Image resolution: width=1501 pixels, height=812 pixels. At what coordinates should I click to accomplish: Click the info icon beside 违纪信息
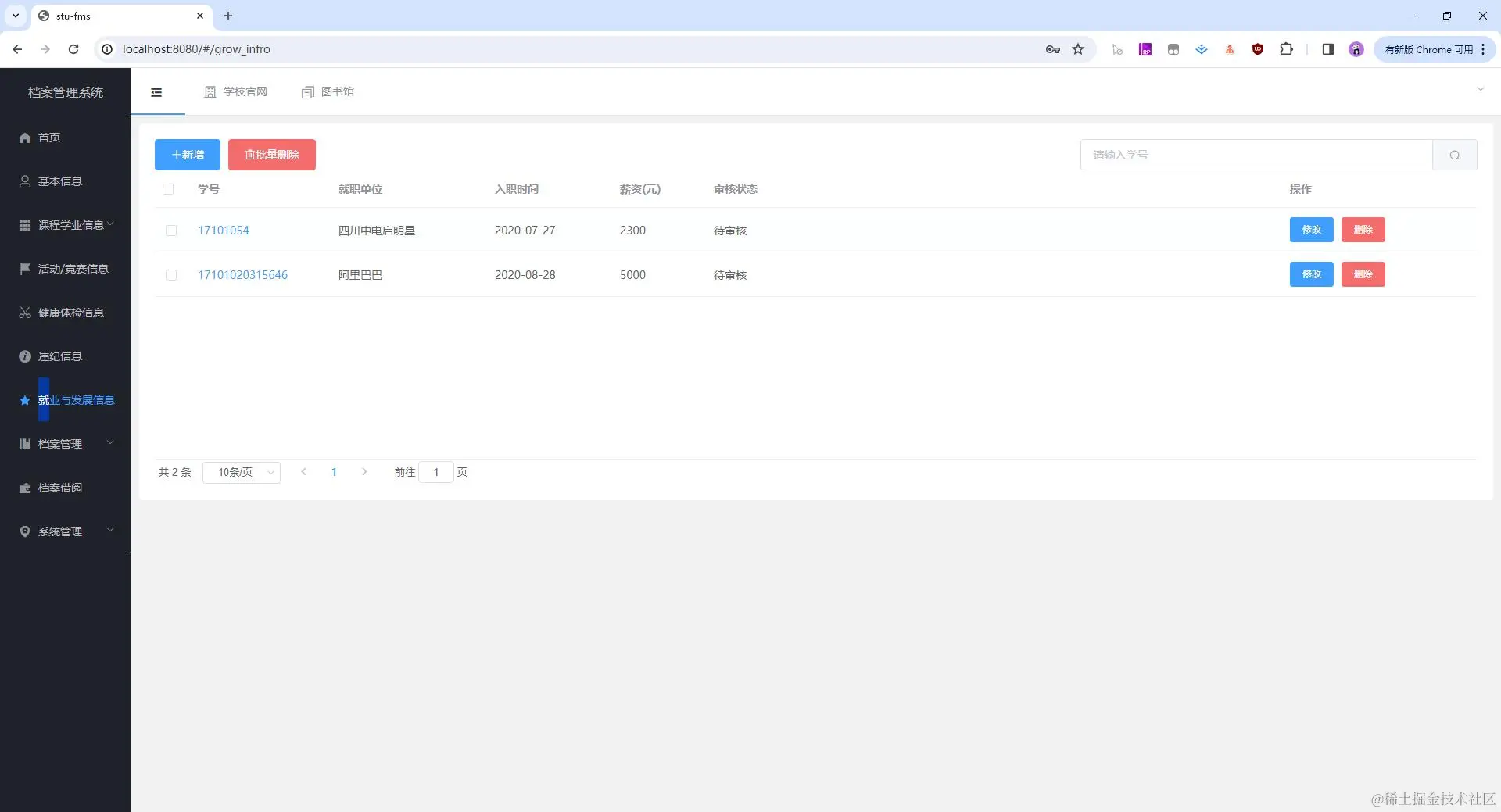25,356
